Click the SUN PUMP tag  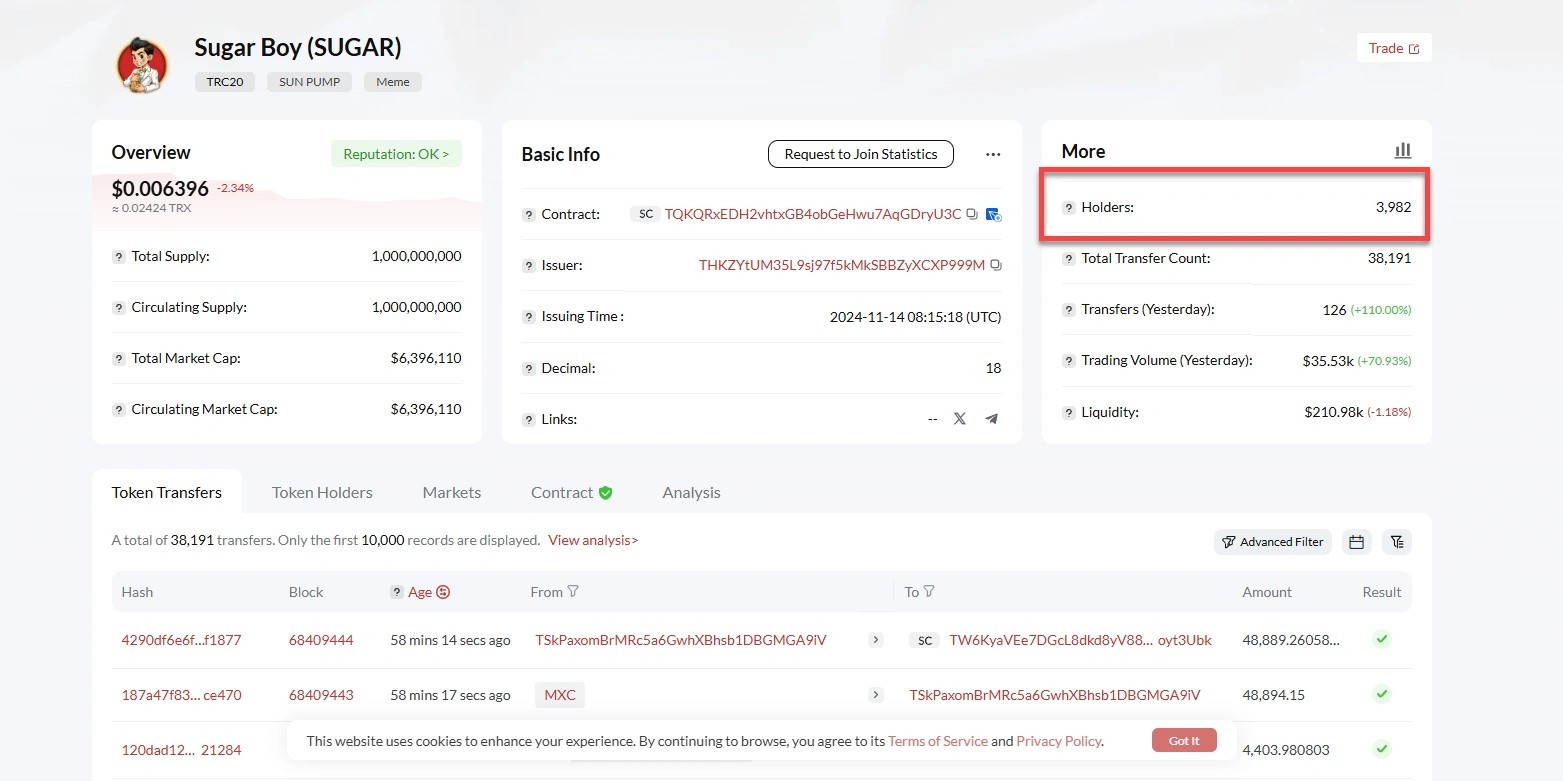pos(309,82)
